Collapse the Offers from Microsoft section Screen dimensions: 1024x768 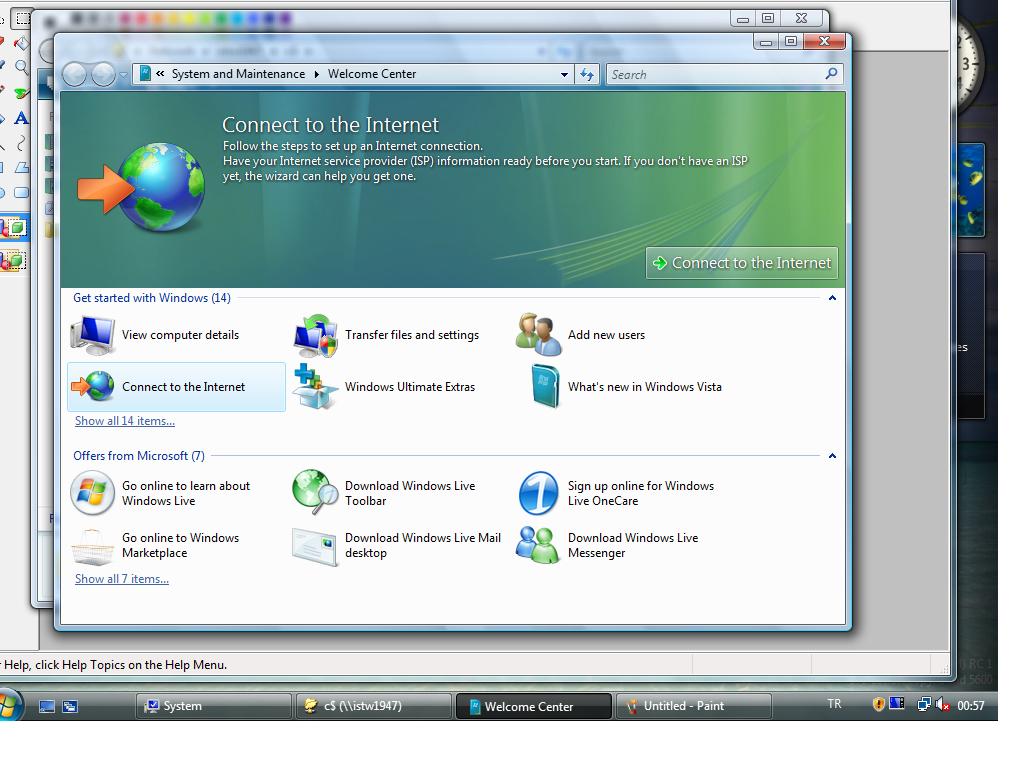tap(832, 455)
